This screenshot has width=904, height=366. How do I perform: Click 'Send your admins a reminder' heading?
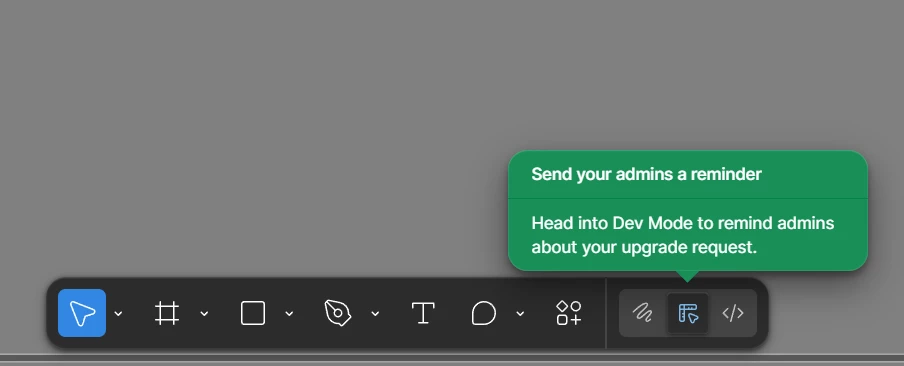pyautogui.click(x=646, y=174)
